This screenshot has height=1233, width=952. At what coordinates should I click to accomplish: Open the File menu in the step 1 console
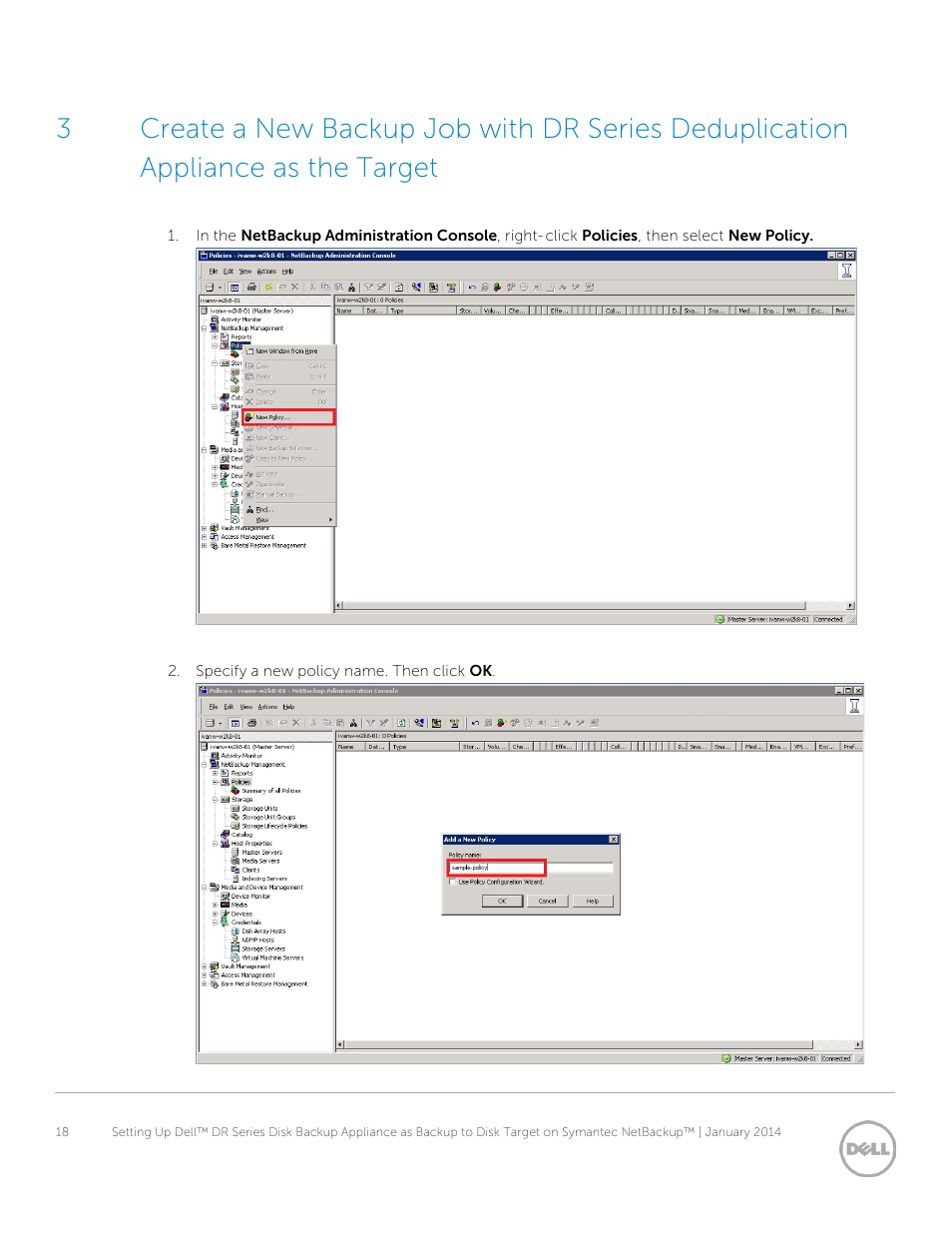coord(214,272)
